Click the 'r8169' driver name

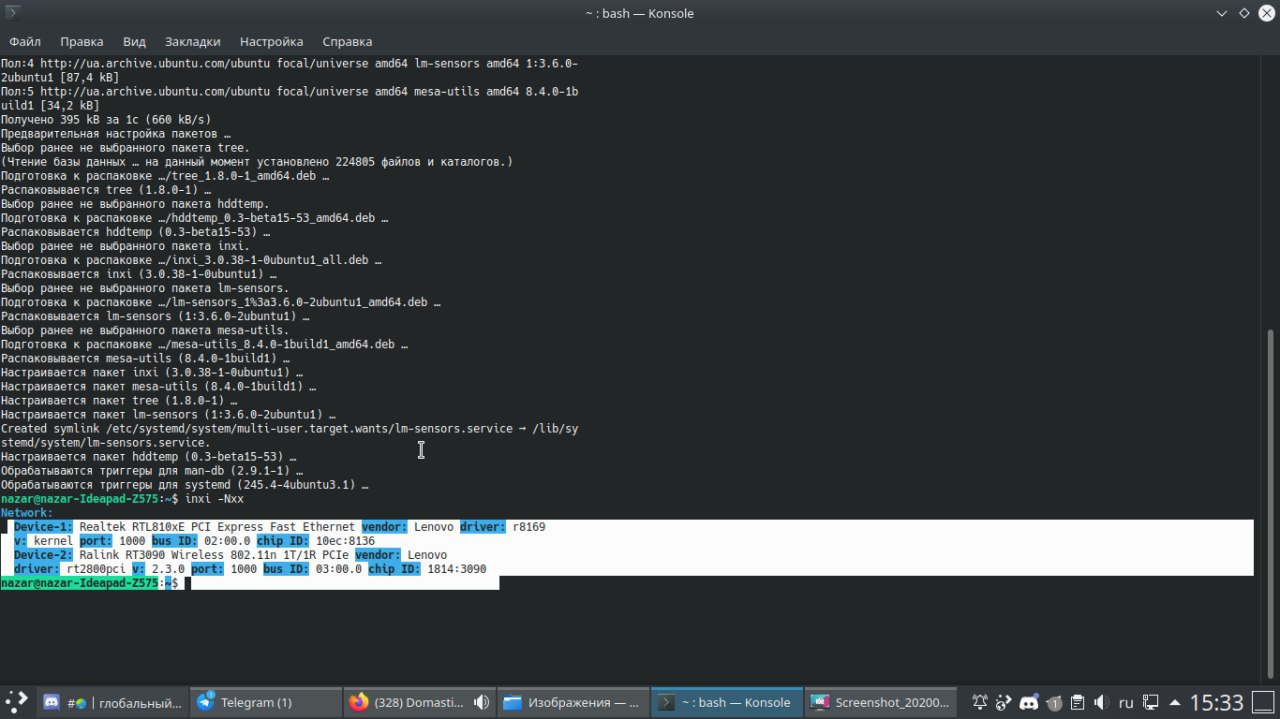click(529, 526)
